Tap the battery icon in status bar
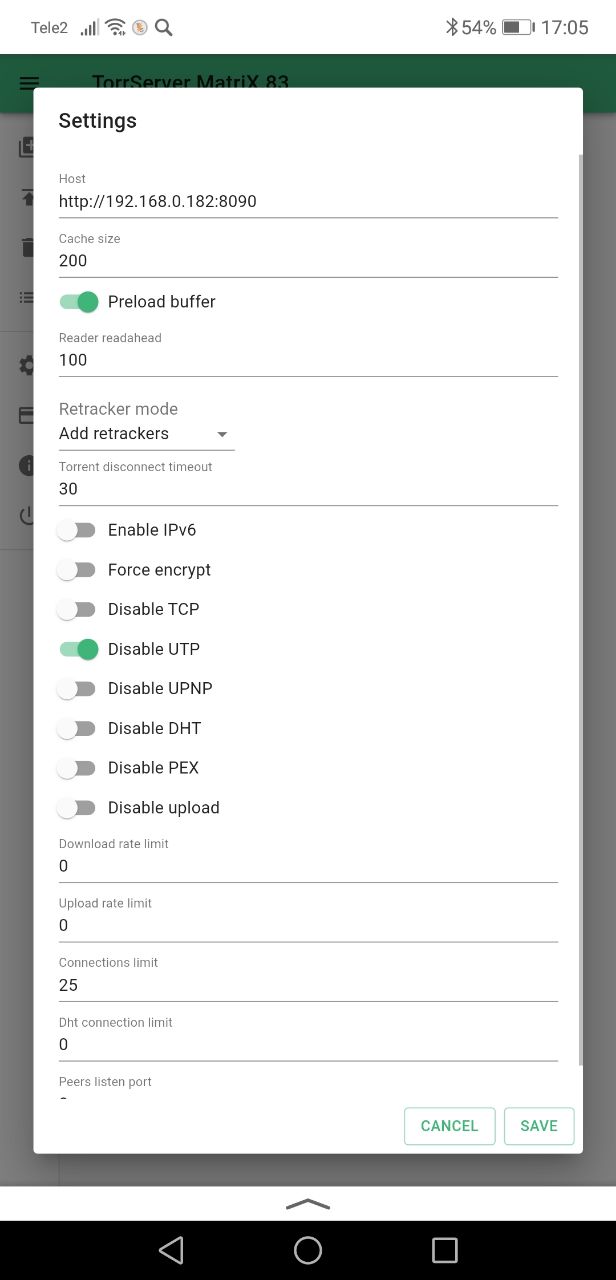The width and height of the screenshot is (616, 1280). click(517, 27)
